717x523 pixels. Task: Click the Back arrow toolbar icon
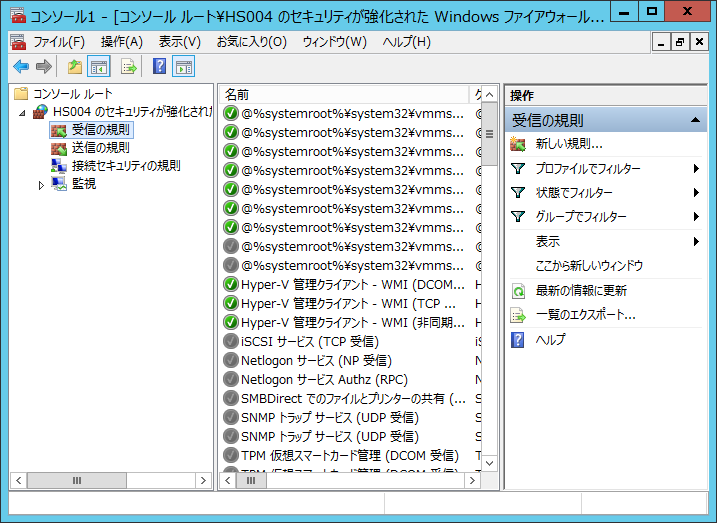coord(21,67)
